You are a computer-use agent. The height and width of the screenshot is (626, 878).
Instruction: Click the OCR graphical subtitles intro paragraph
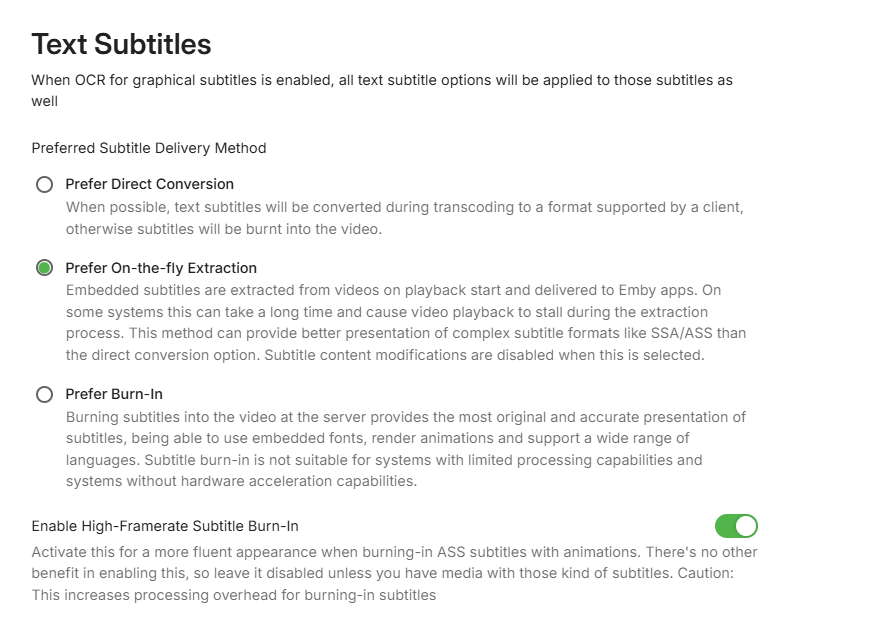pos(382,90)
